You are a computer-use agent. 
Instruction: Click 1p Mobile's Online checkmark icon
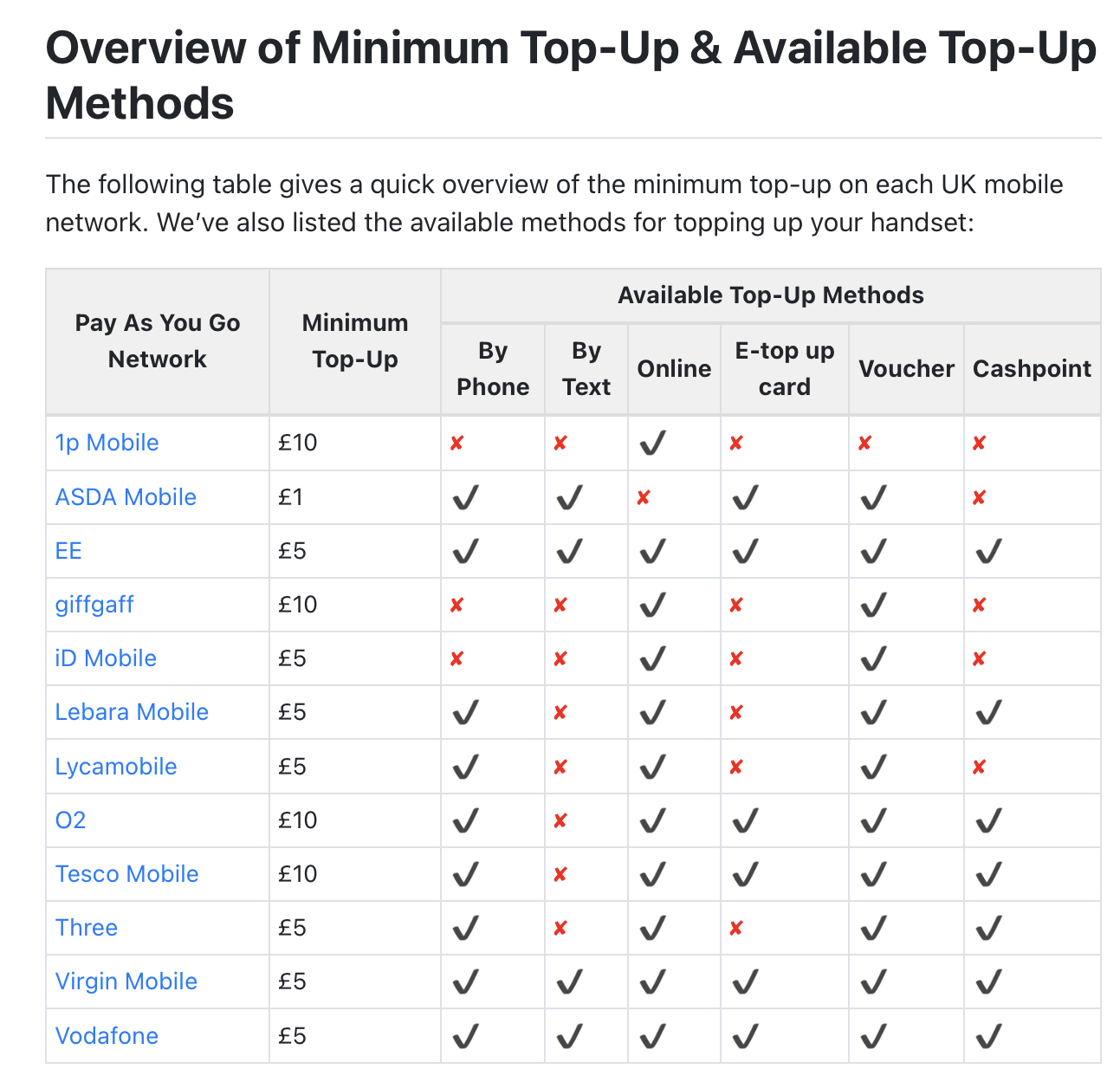tap(652, 444)
